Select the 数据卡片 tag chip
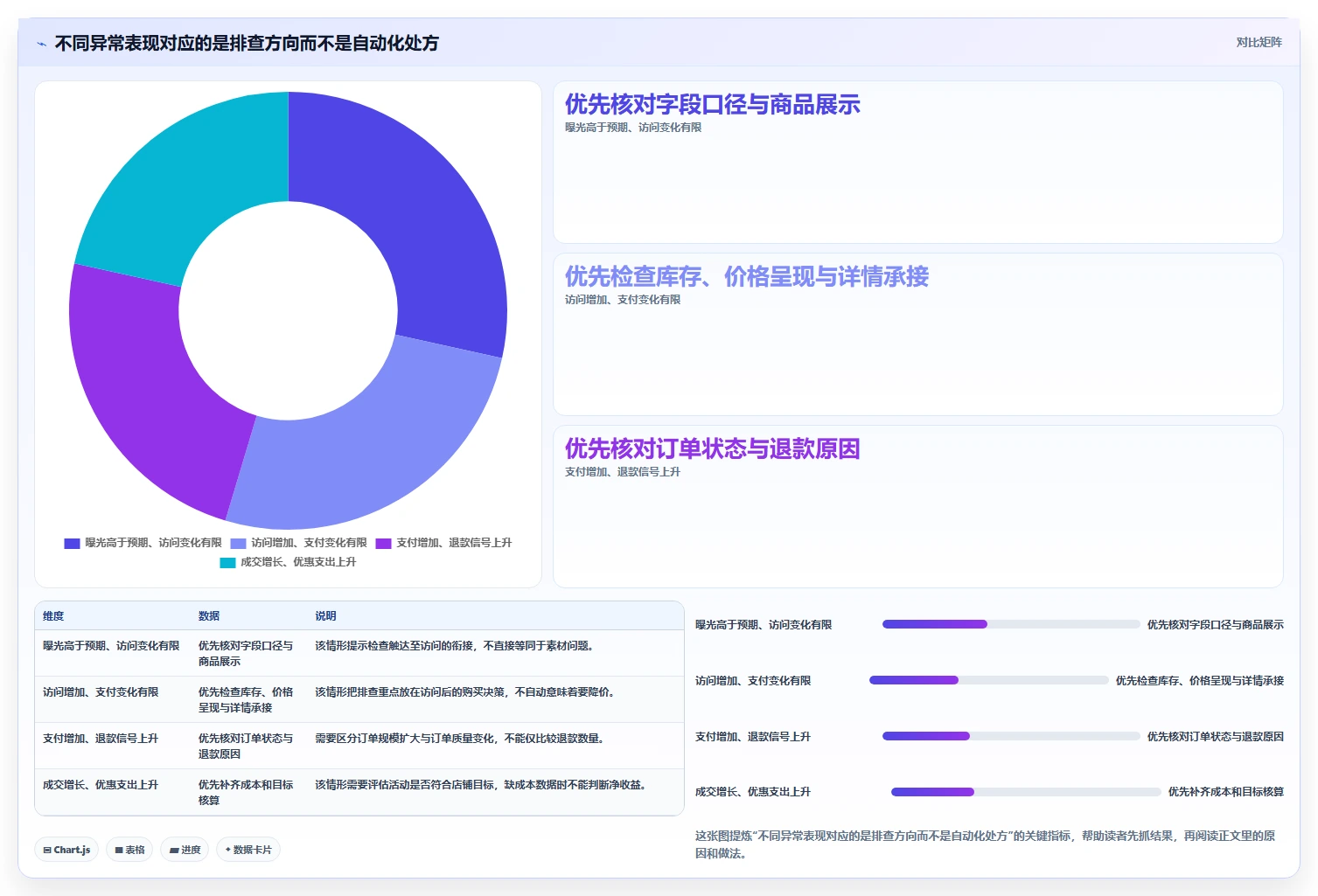 click(x=248, y=850)
